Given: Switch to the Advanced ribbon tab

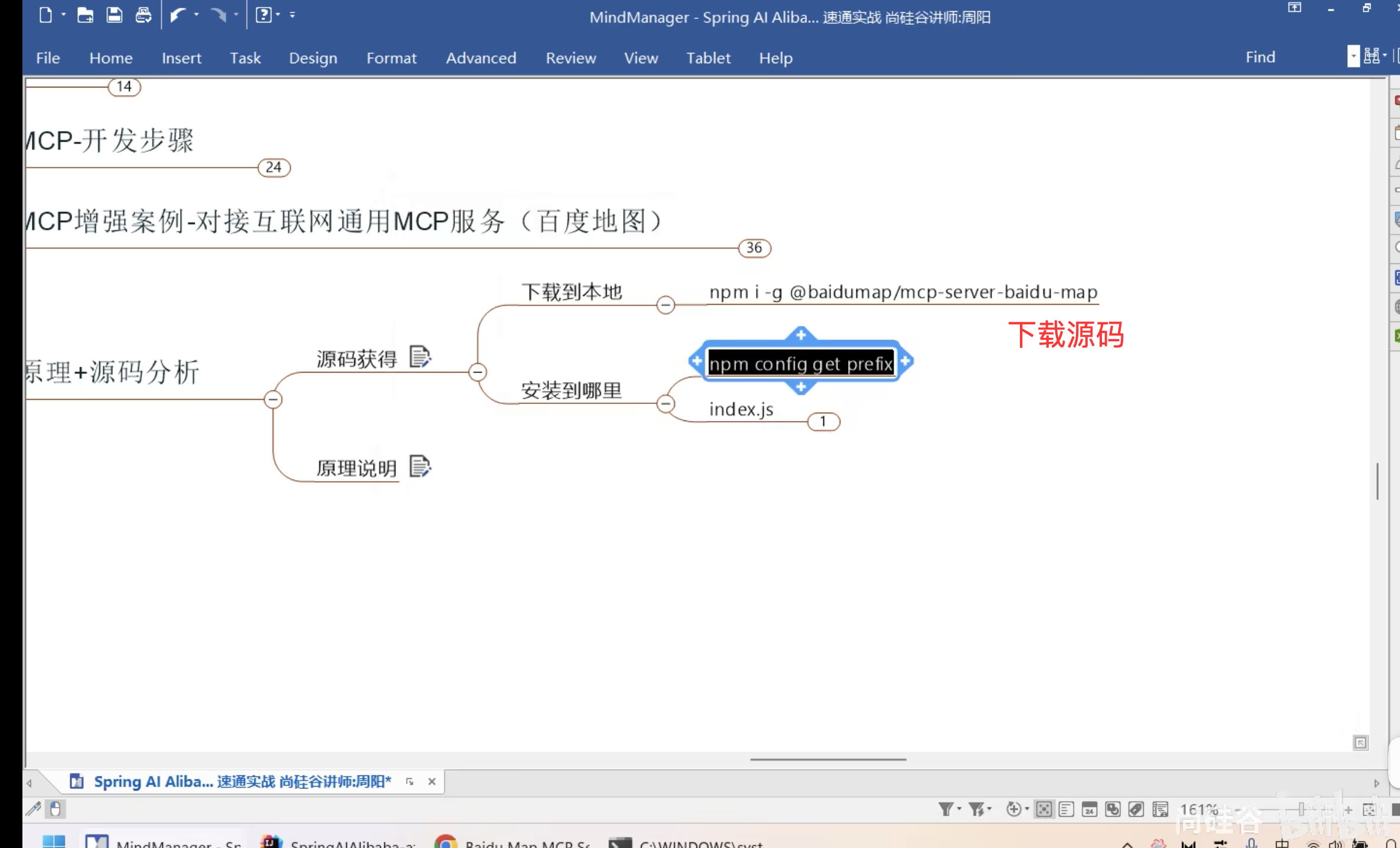Looking at the screenshot, I should tap(481, 58).
